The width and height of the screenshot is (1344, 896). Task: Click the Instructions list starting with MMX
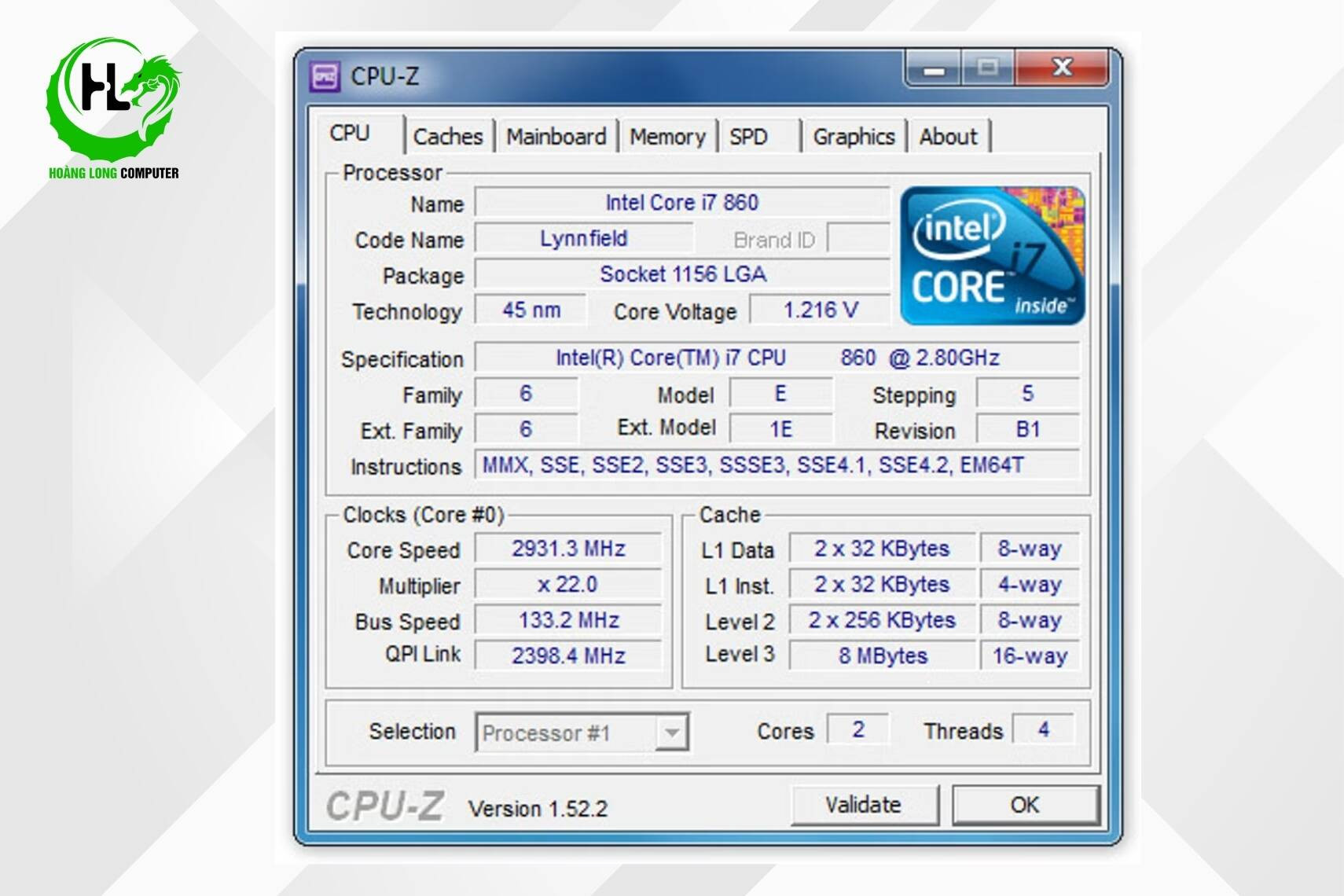pos(777,465)
